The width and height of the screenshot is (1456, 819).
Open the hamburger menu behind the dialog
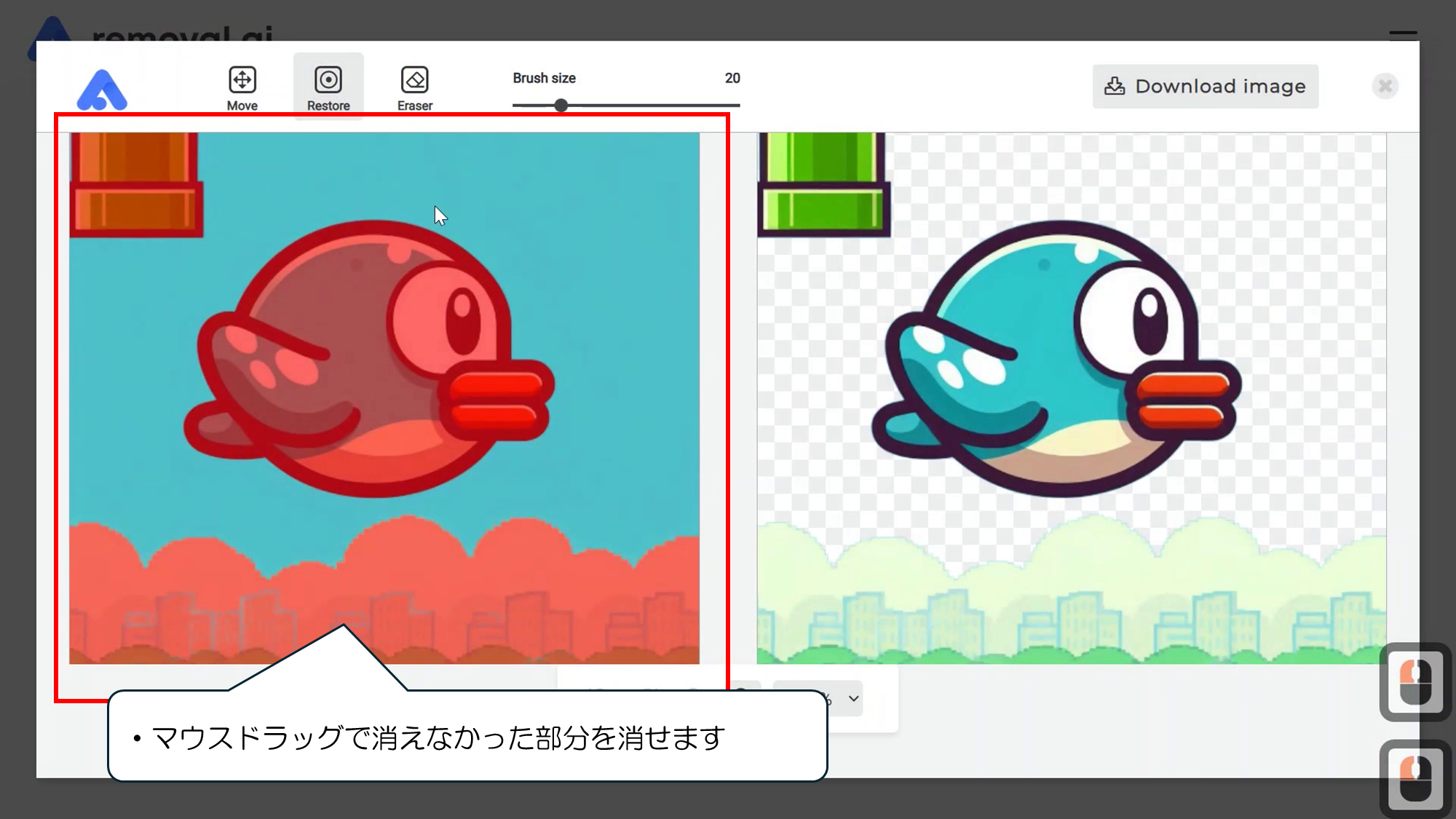[1403, 34]
